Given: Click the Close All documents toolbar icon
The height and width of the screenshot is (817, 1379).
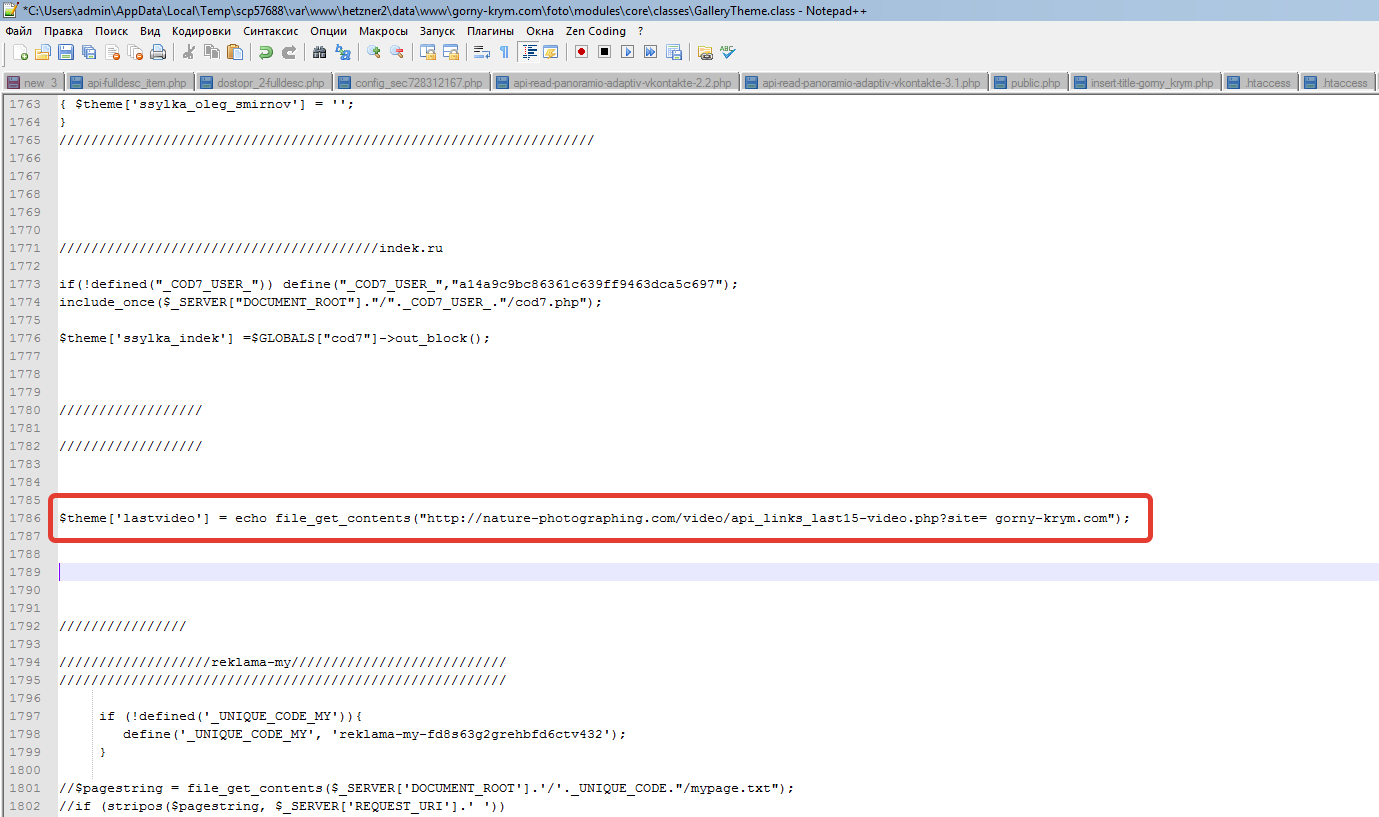Looking at the screenshot, I should click(134, 52).
